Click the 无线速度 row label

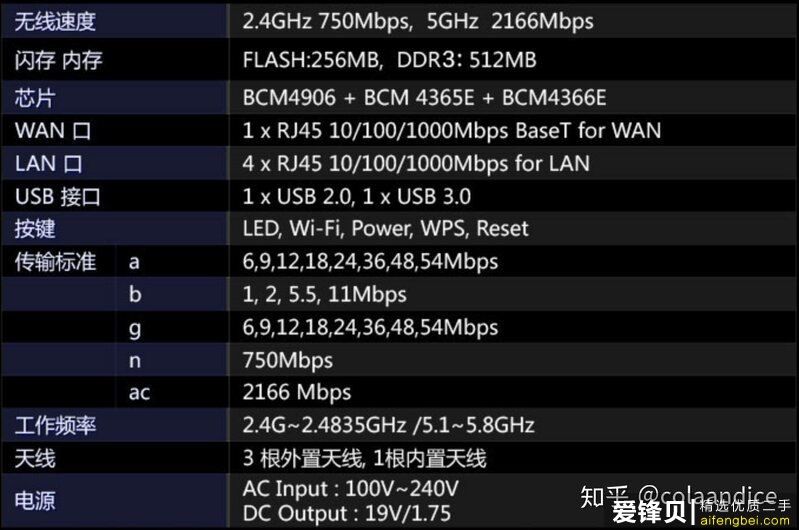point(55,21)
